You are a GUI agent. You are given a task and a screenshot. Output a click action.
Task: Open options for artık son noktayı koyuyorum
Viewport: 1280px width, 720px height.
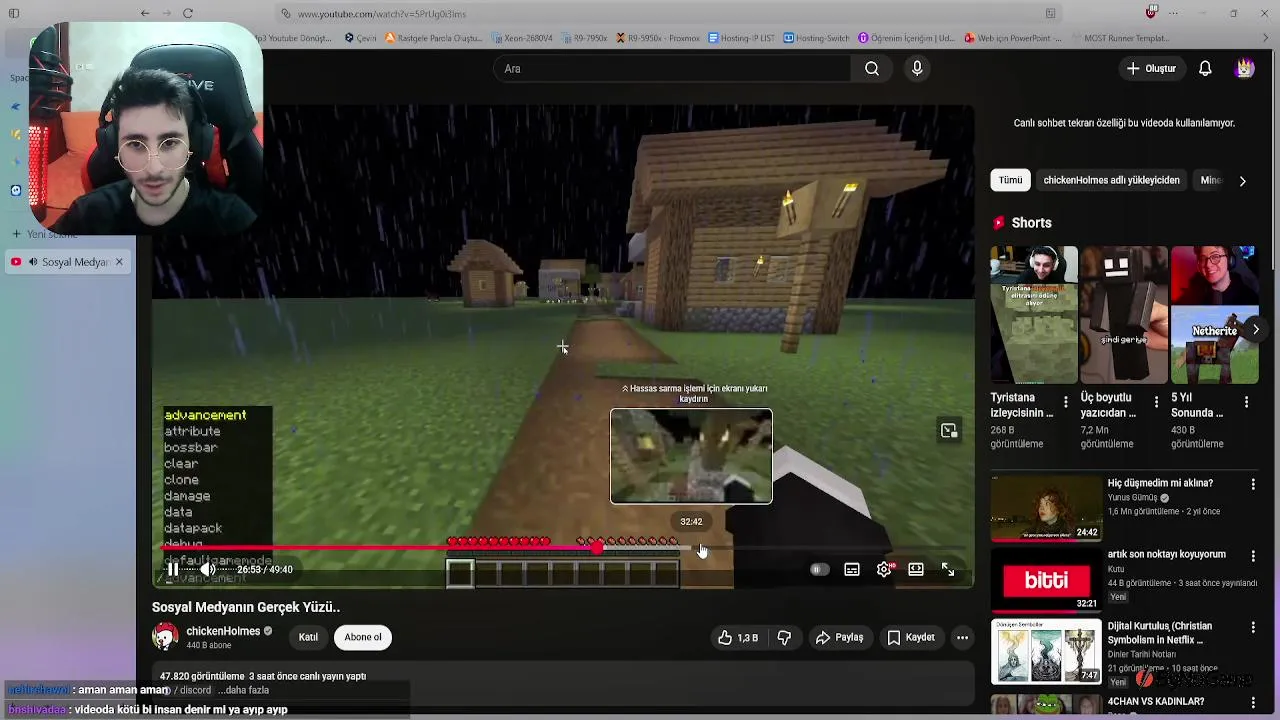pos(1253,555)
